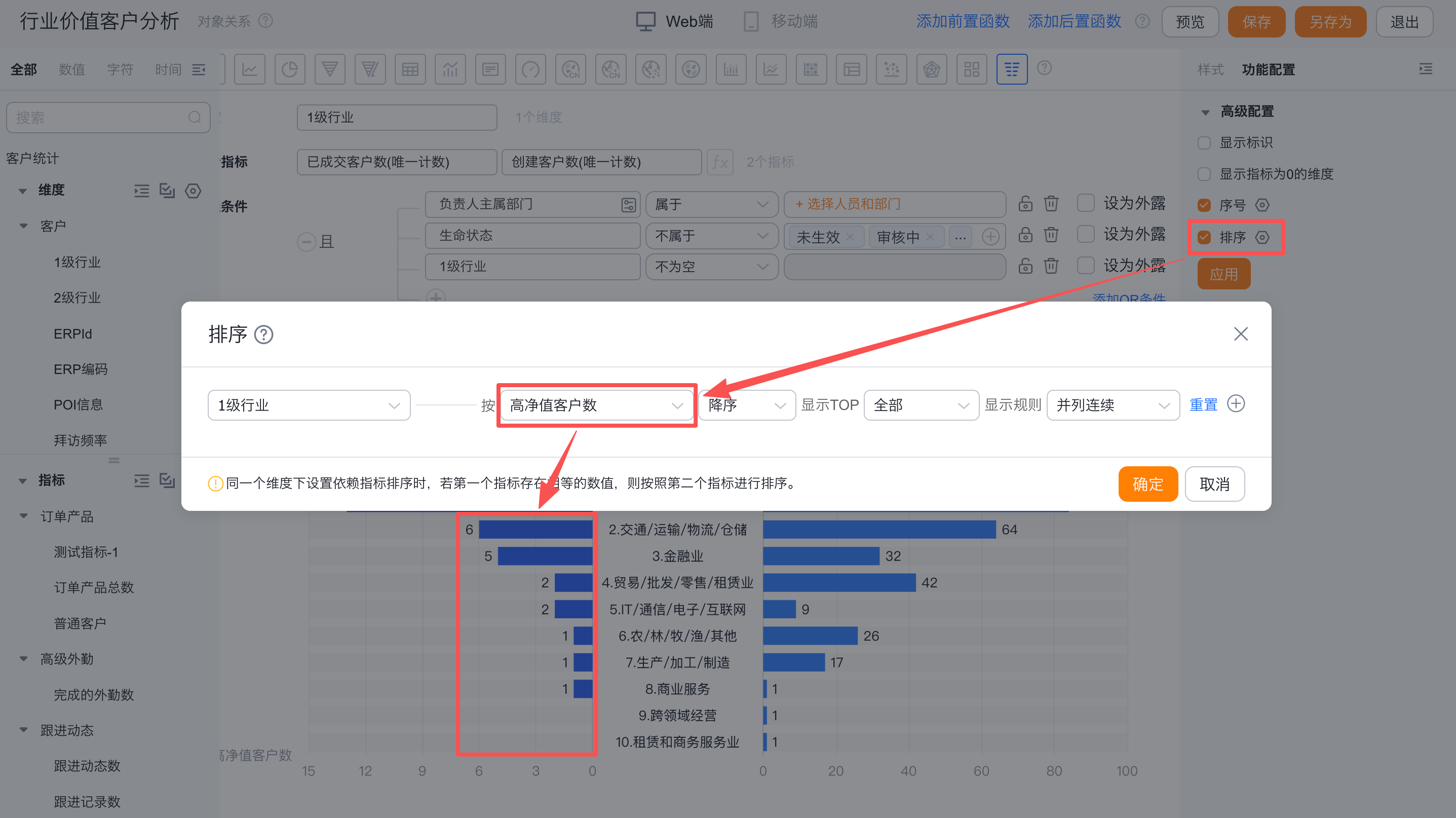Open the 降序 sort order dropdown
Viewport: 1456px width, 818px height.
tap(746, 405)
